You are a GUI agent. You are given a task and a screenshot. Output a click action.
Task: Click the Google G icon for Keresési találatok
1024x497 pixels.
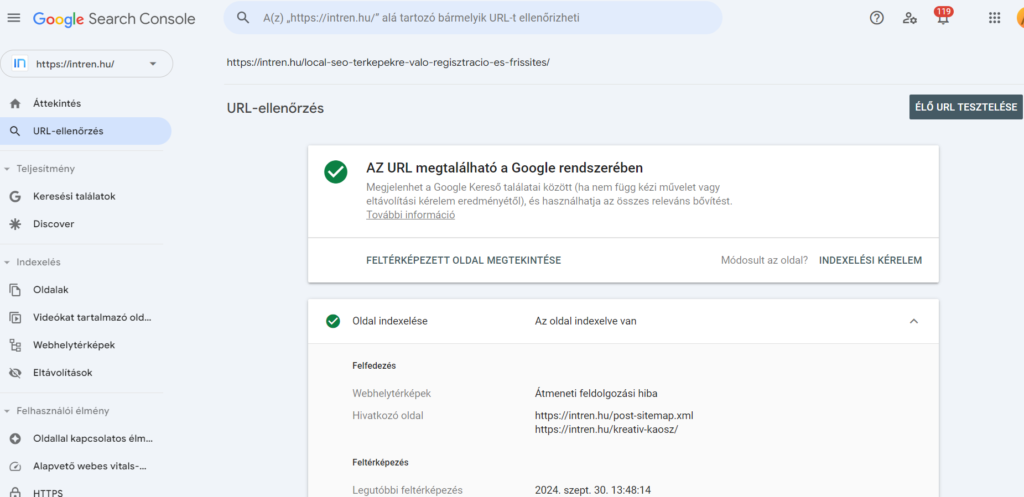pos(15,197)
